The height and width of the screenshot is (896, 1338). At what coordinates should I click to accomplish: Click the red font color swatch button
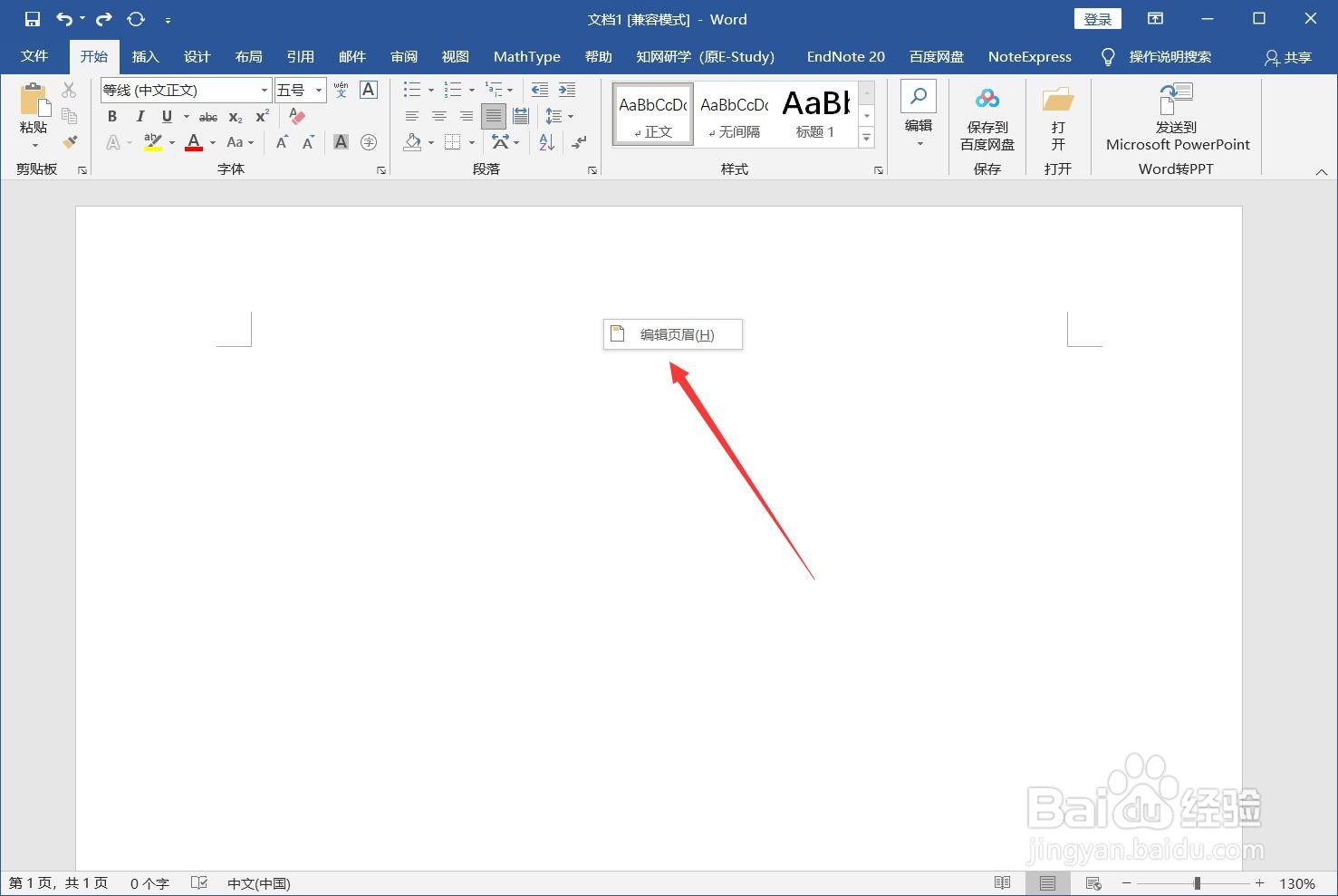click(194, 142)
